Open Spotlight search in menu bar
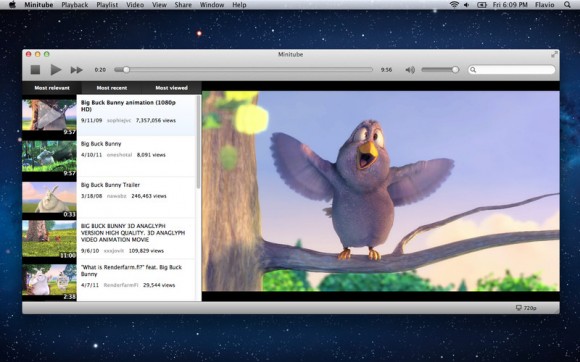Image resolution: width=580 pixels, height=362 pixels. (567, 4)
